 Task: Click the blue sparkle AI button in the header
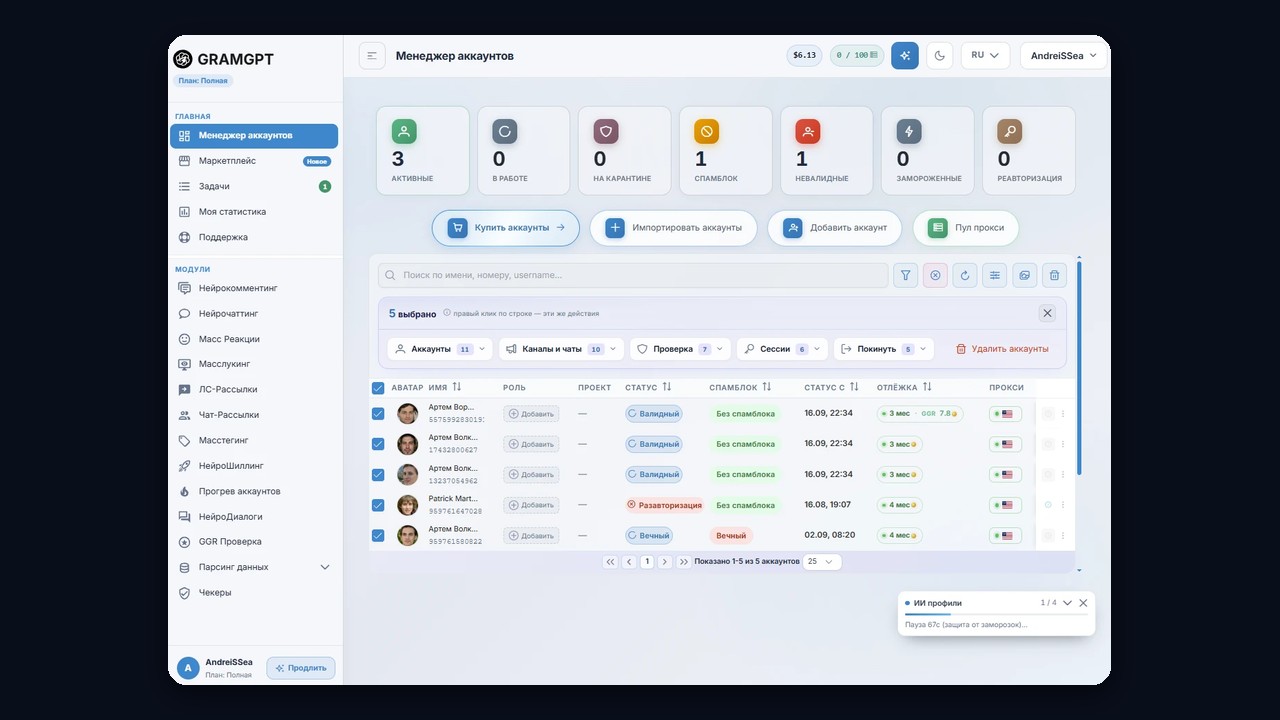coord(905,55)
